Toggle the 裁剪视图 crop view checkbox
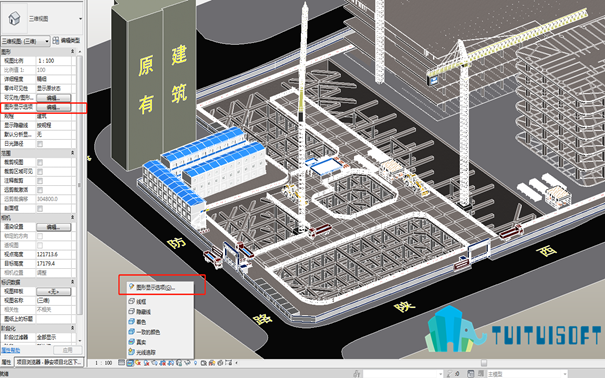Screen dimensions: 605x378 click(x=40, y=162)
